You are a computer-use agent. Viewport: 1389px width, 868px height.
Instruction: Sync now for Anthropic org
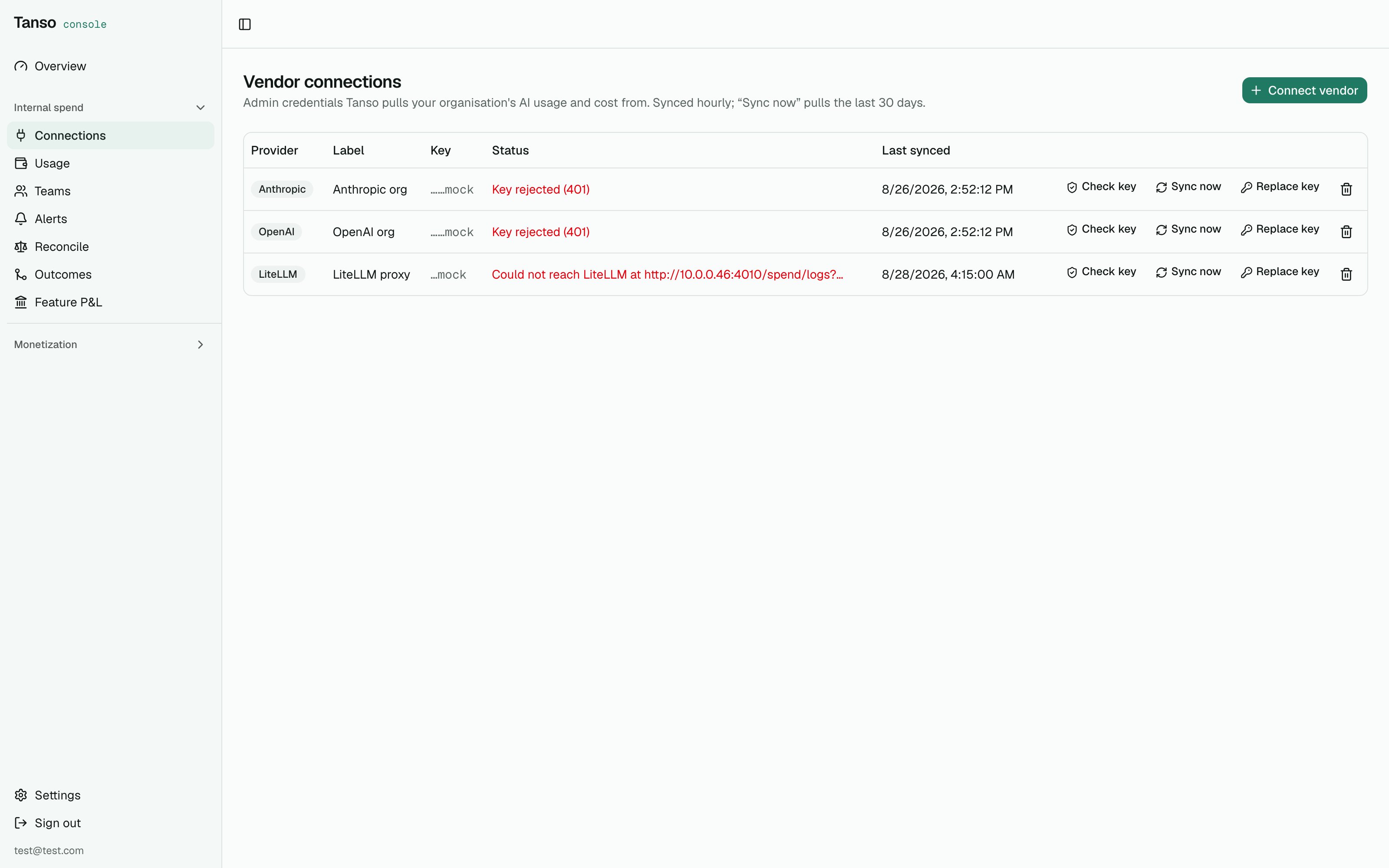1188,187
